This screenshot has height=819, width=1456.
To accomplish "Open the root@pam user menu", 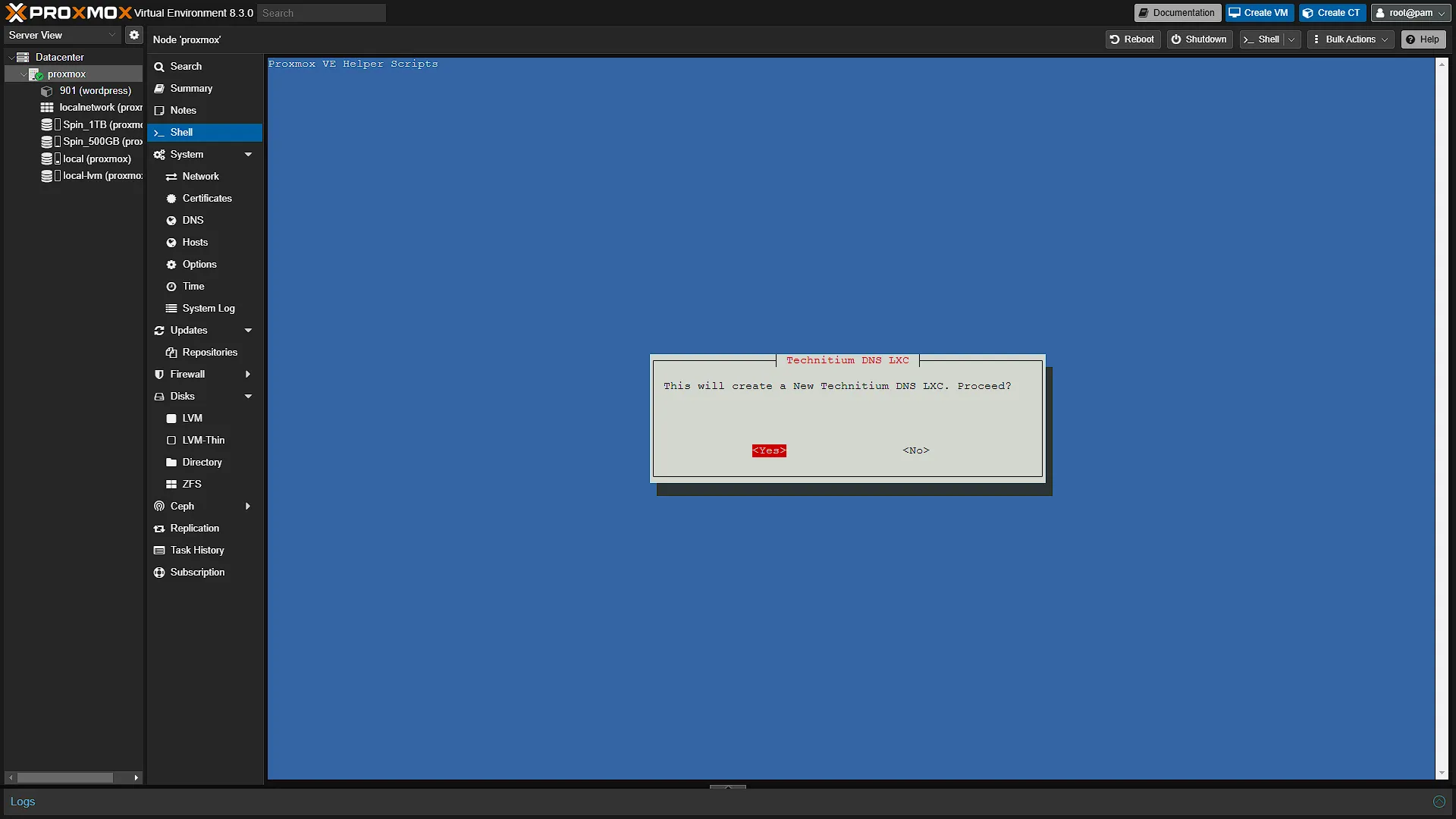I will point(1410,13).
